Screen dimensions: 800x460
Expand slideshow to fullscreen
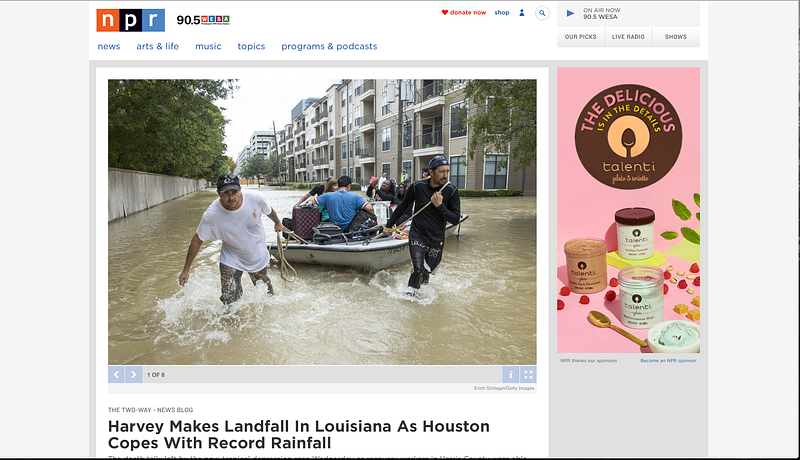528,375
